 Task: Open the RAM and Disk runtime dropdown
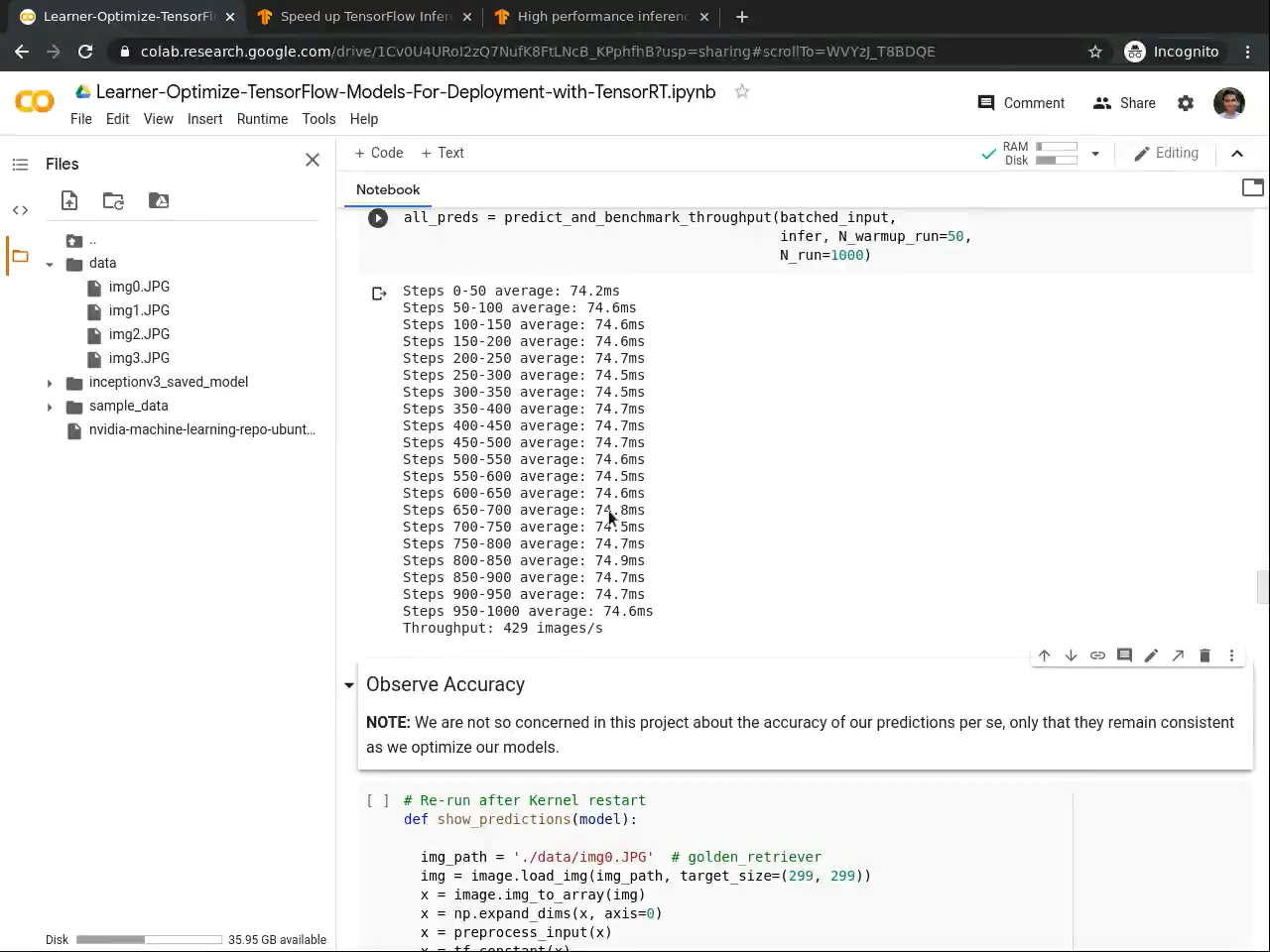click(x=1095, y=154)
